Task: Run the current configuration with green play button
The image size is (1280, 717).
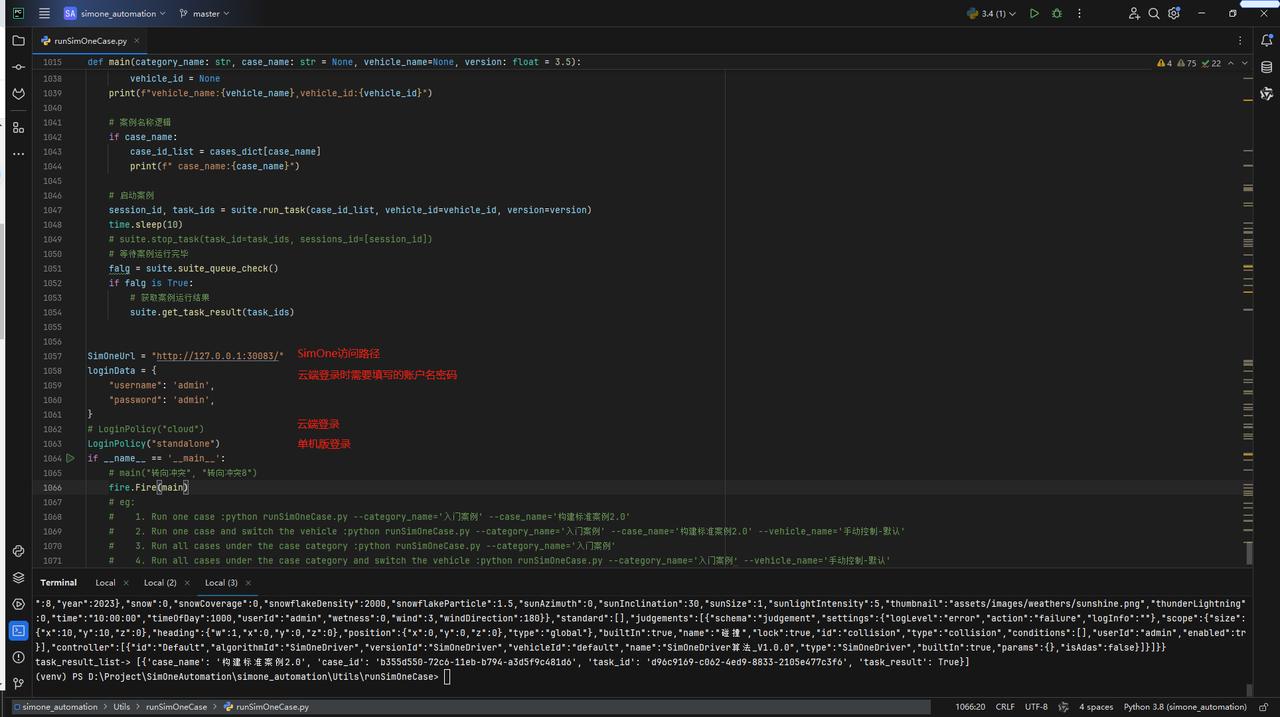Action: coord(1034,14)
